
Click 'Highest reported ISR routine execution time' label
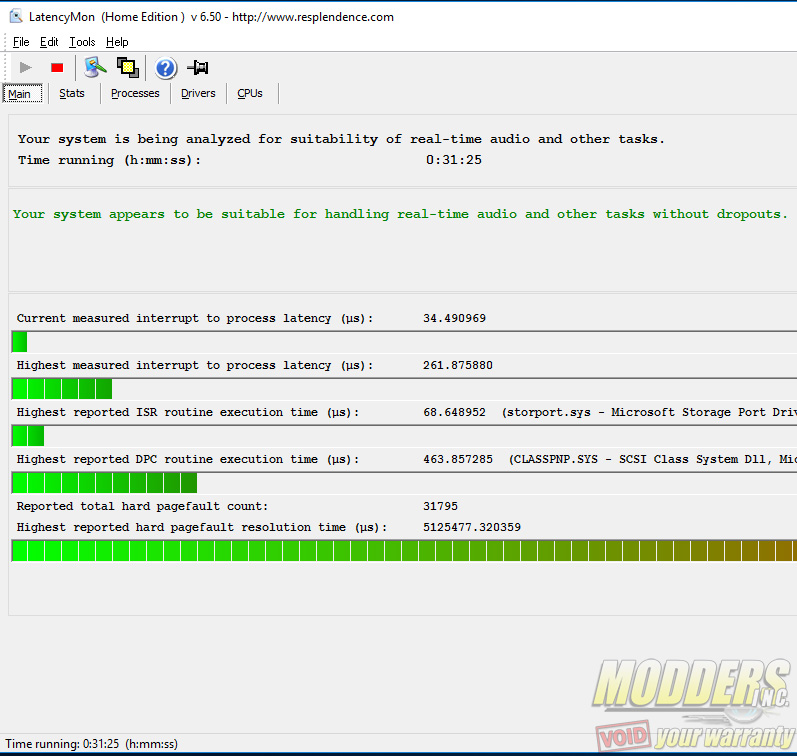pos(188,412)
